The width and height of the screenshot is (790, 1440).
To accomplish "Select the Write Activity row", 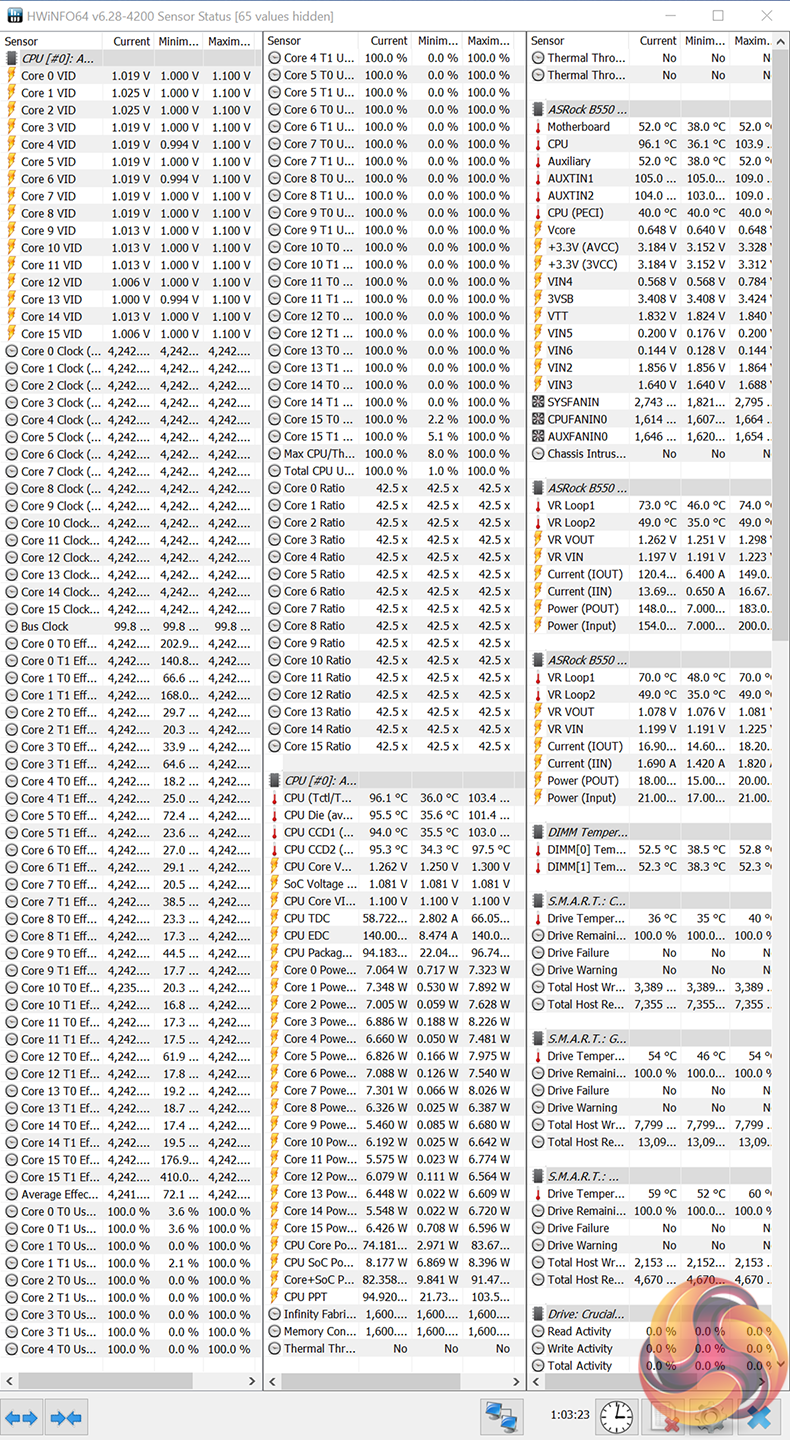I will tap(650, 1348).
